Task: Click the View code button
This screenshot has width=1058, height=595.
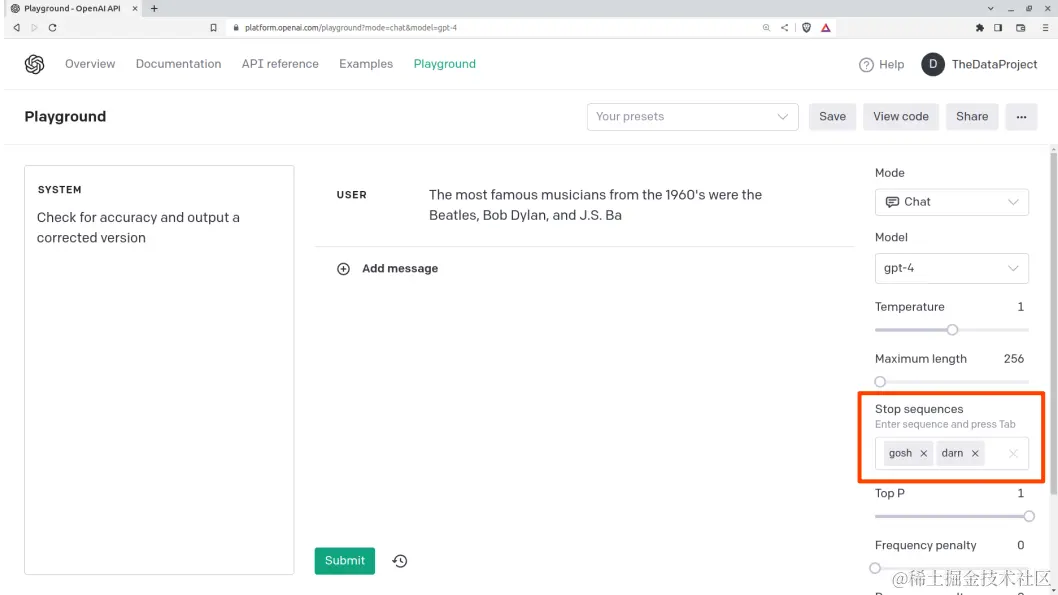Action: click(x=901, y=117)
